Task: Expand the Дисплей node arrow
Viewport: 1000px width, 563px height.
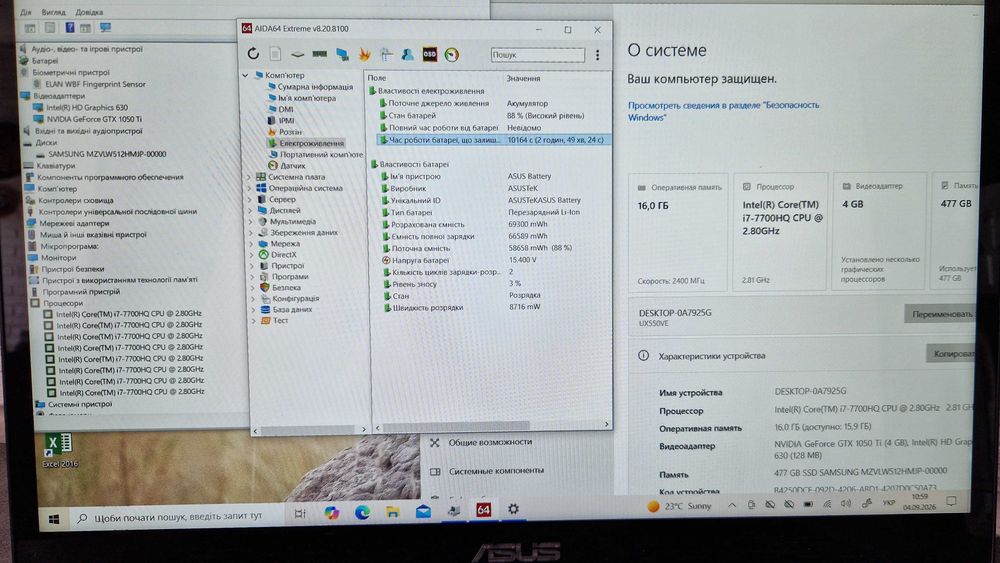Action: click(x=250, y=210)
